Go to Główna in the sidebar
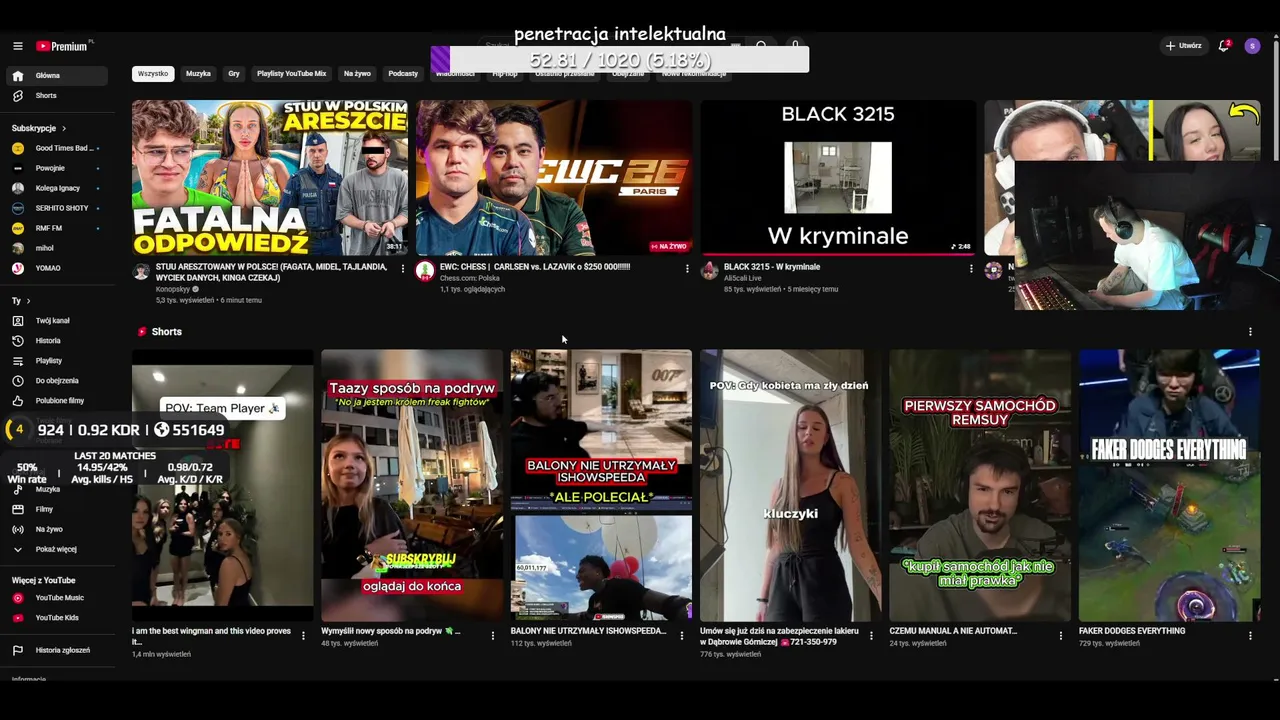The height and width of the screenshot is (720, 1280). click(56, 76)
